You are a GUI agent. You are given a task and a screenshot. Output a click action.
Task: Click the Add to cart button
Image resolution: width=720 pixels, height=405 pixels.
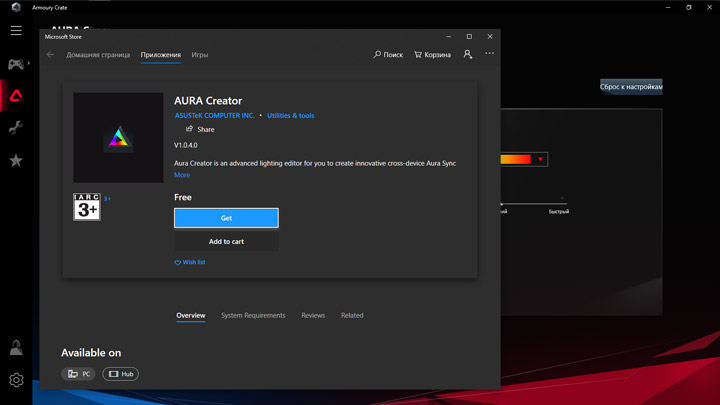tap(226, 241)
